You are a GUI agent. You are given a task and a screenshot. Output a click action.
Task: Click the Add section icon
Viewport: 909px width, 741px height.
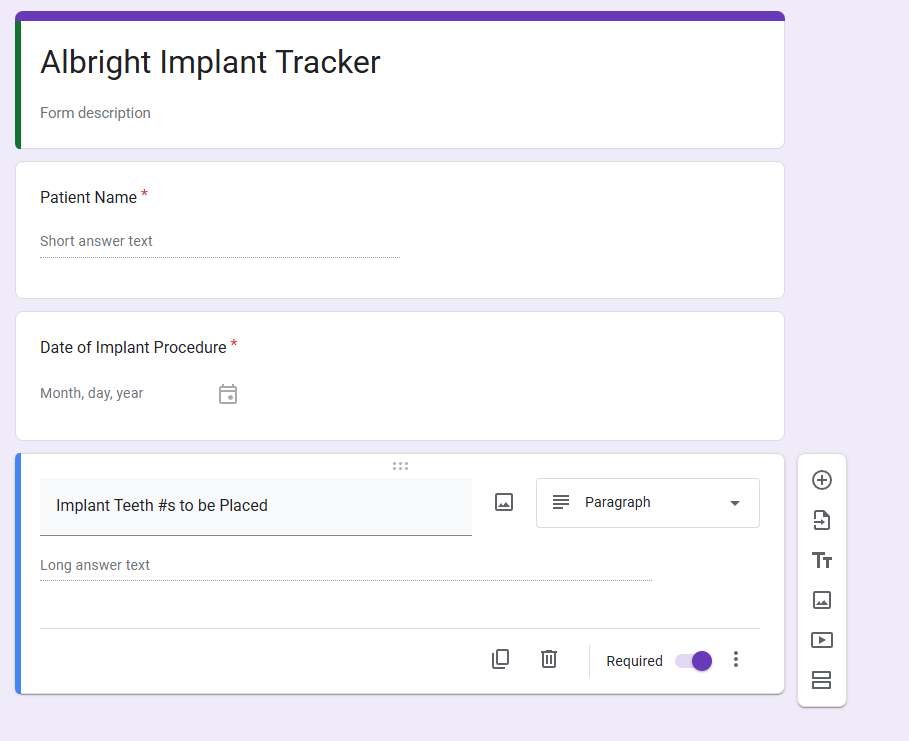tap(821, 680)
